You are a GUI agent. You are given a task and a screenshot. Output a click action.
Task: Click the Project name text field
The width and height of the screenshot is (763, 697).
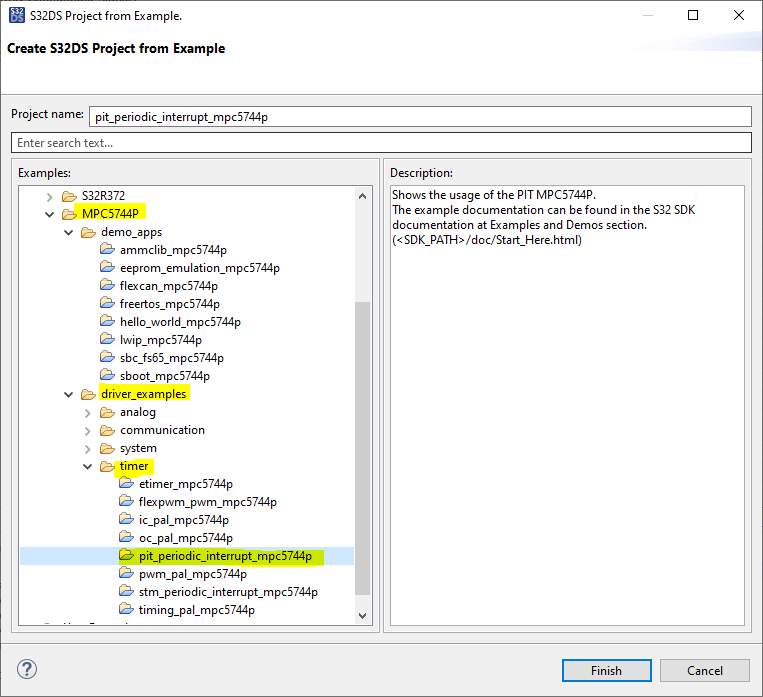click(420, 117)
